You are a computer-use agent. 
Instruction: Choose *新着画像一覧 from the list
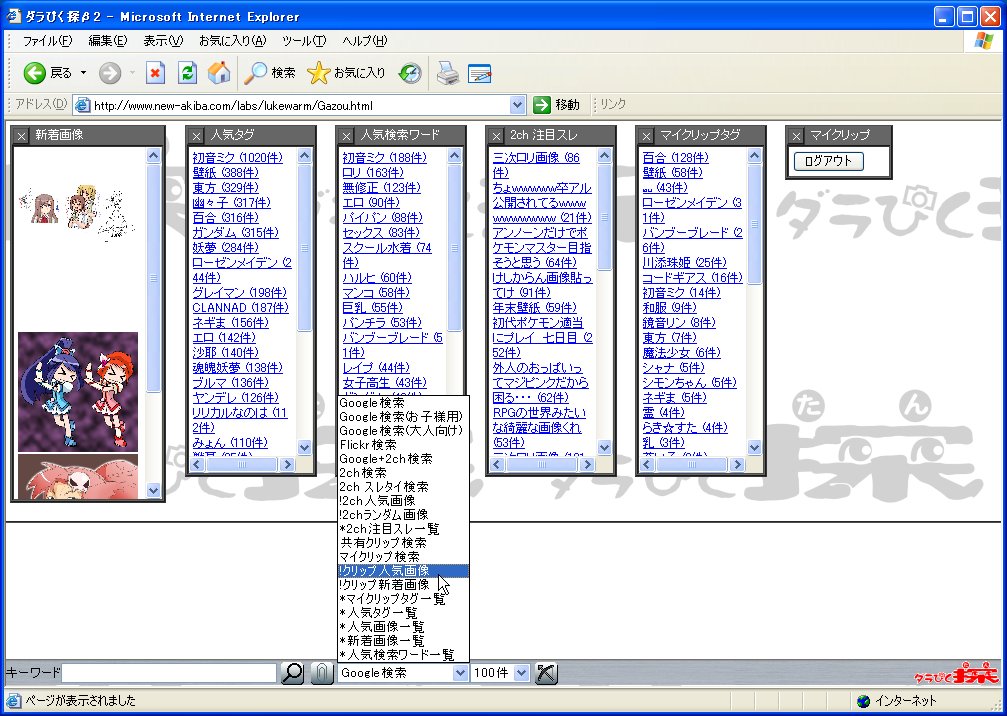click(403, 641)
